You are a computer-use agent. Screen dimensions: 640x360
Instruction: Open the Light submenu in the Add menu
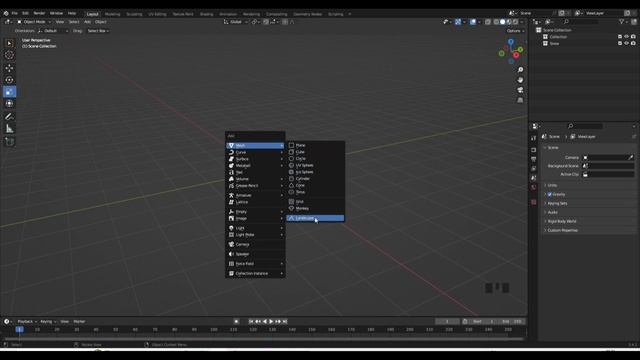pyautogui.click(x=255, y=228)
